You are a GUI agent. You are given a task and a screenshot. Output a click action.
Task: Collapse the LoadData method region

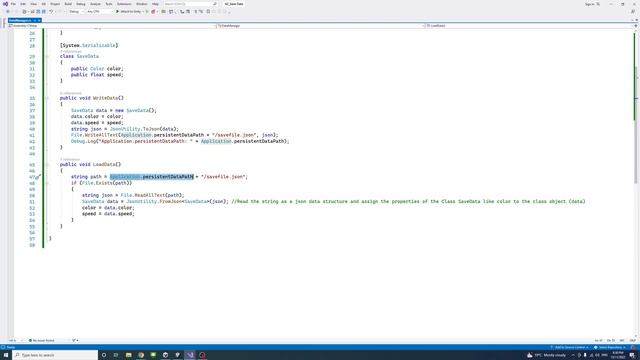pyautogui.click(x=47, y=164)
